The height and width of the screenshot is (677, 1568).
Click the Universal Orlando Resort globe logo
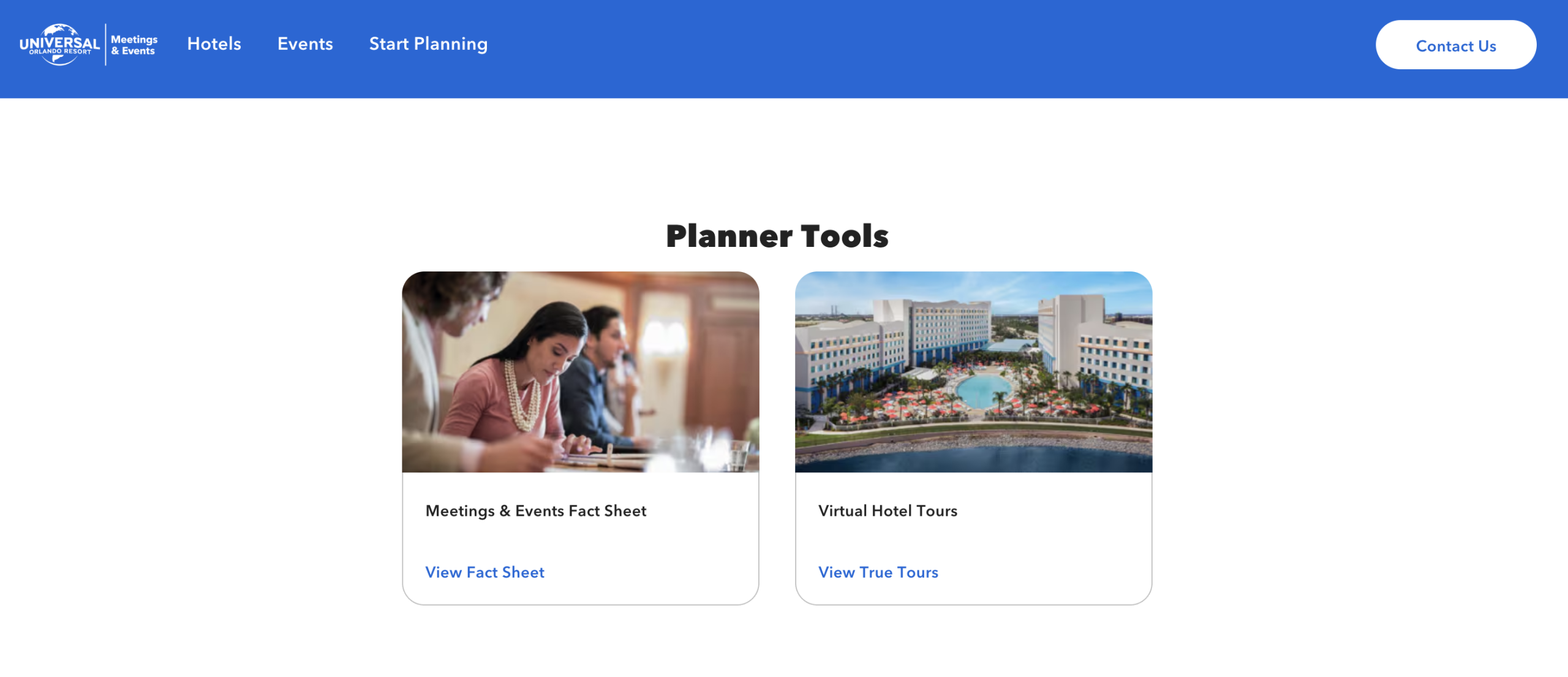pos(59,44)
